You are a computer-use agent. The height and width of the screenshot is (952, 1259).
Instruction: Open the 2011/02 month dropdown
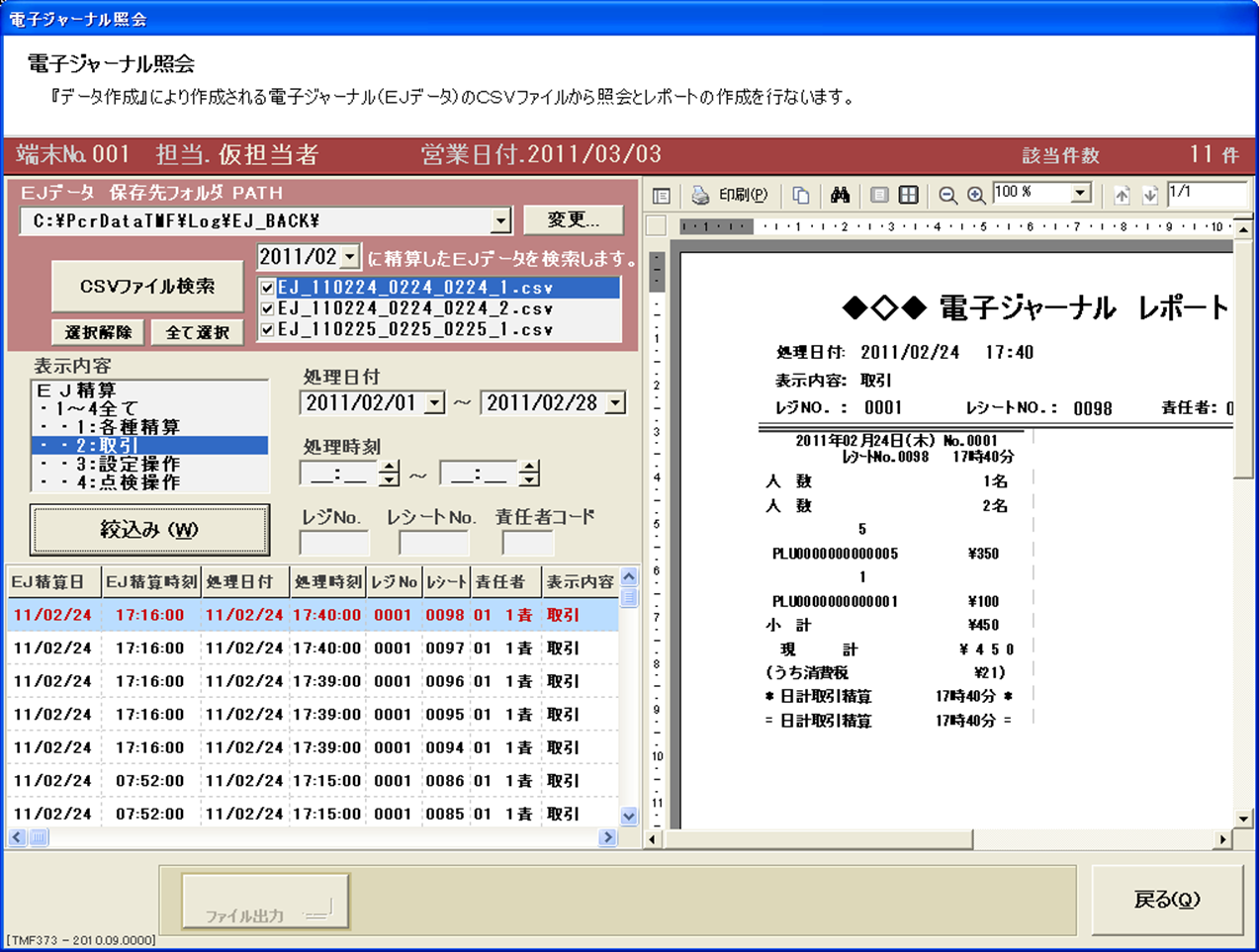(350, 258)
